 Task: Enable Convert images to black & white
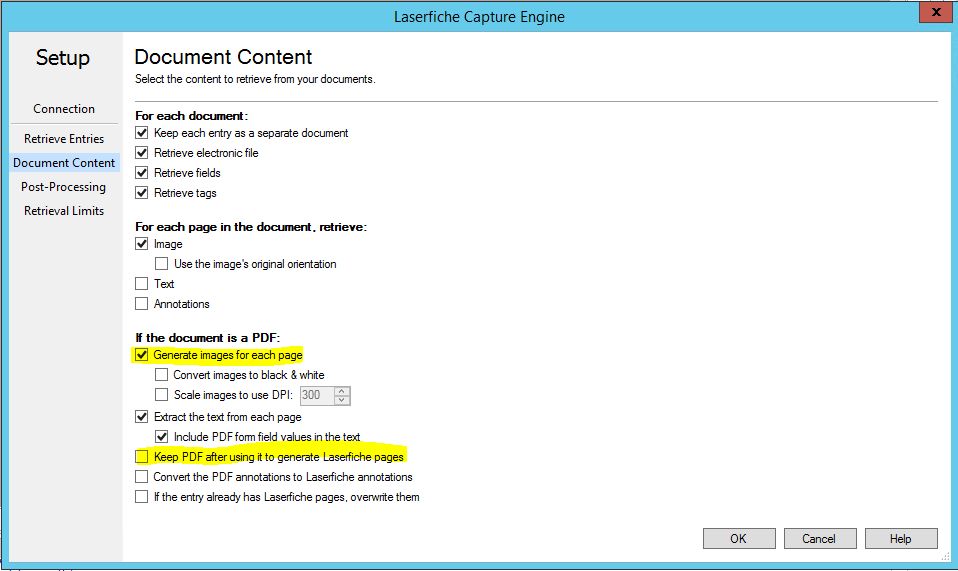click(x=161, y=374)
